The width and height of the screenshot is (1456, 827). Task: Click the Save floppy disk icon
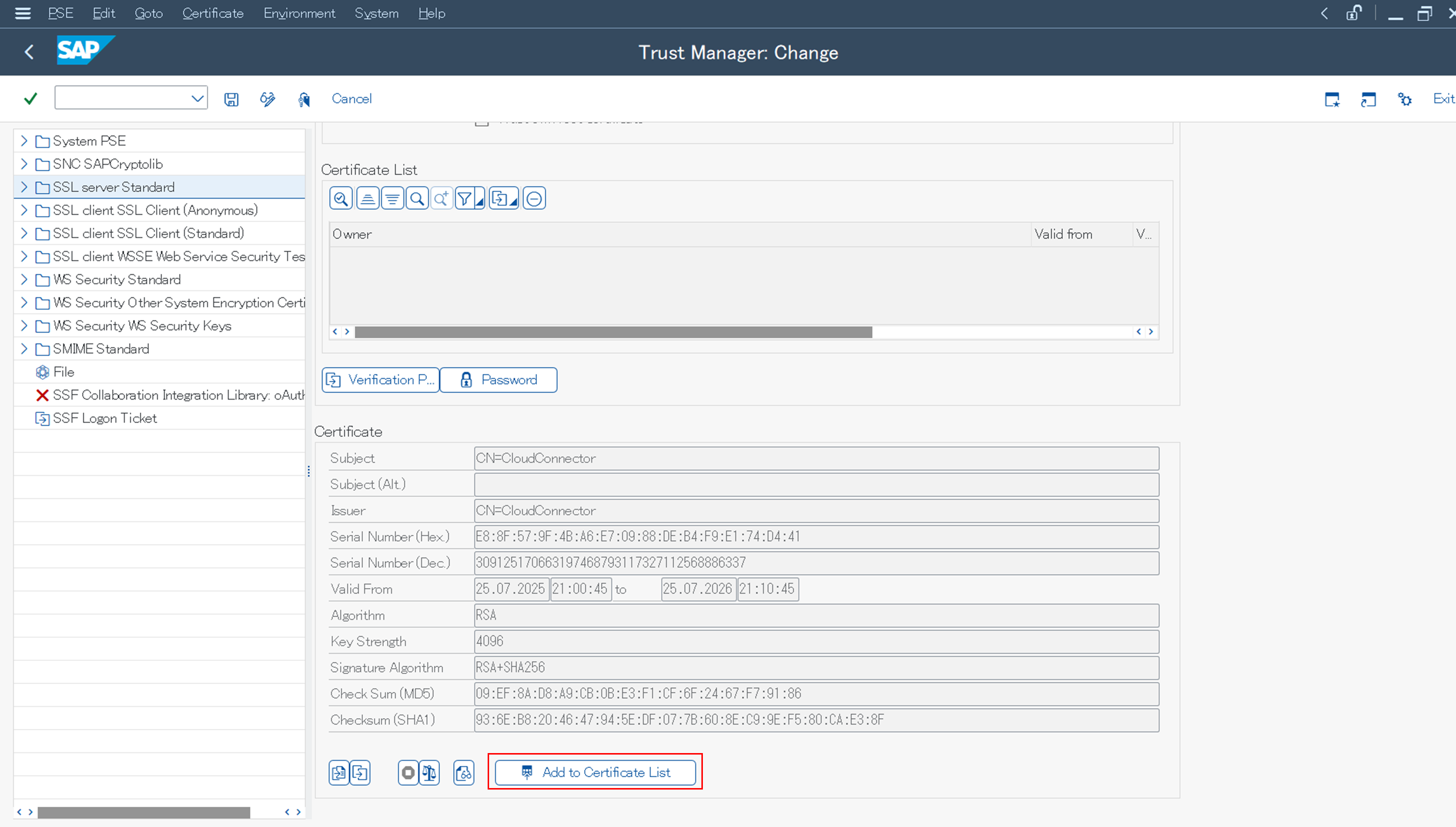(231, 100)
